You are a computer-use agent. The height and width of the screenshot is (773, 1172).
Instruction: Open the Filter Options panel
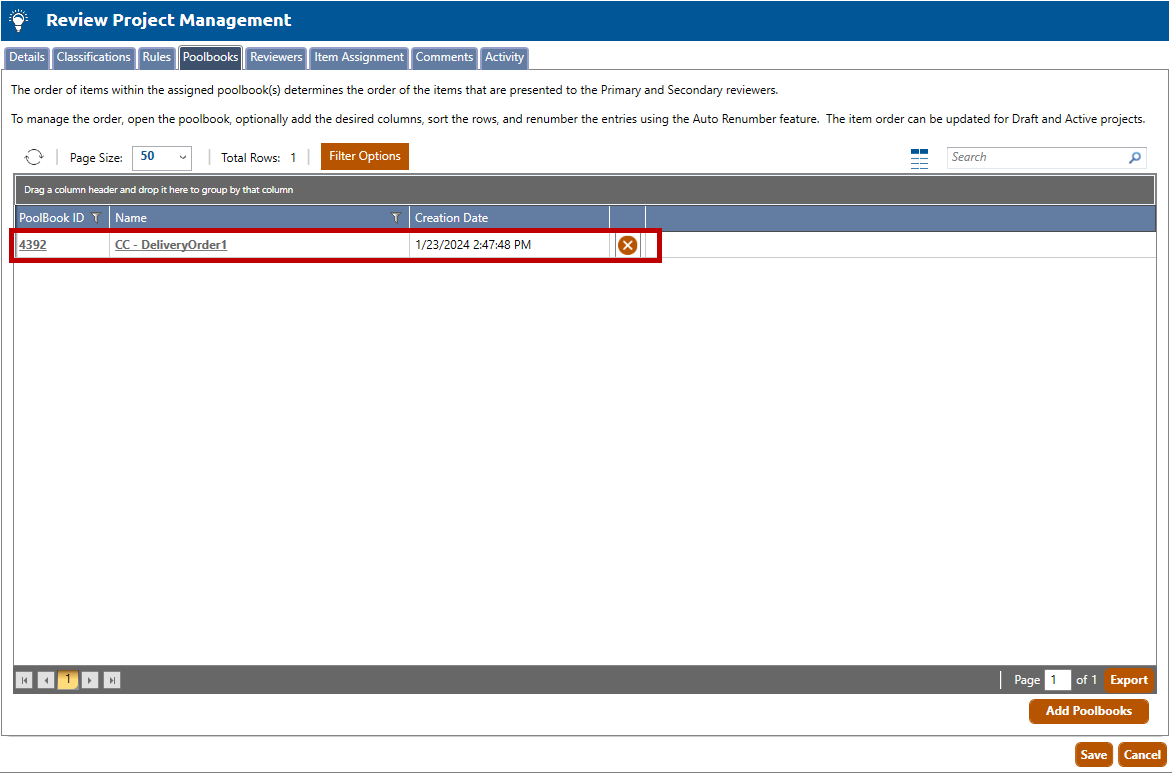pos(364,156)
